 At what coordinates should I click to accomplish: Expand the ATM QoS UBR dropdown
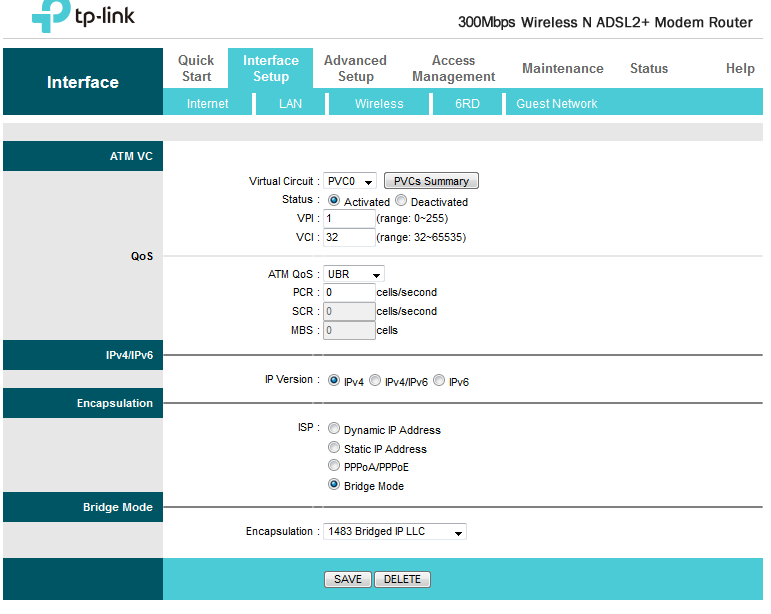coord(354,274)
